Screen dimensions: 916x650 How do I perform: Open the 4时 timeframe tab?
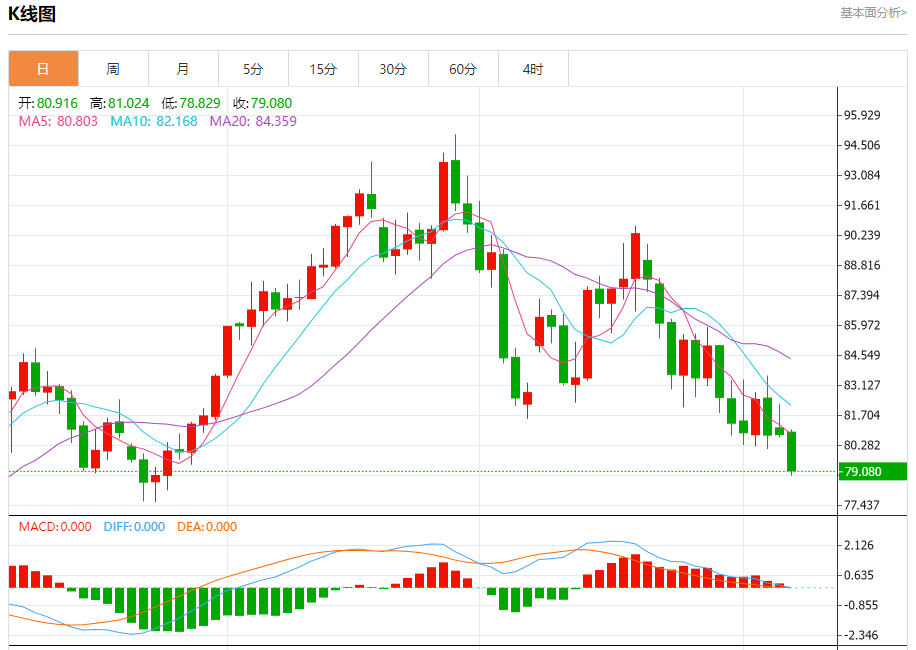tap(533, 69)
